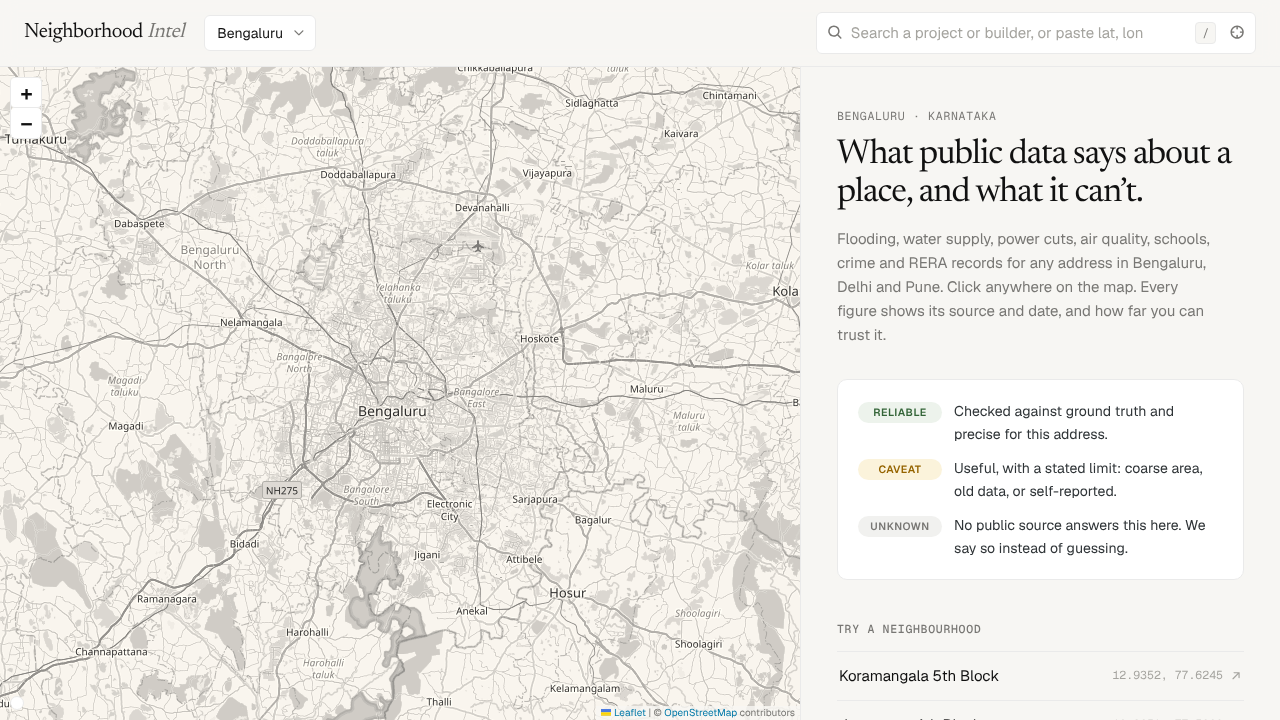Click the search magnifier icon

point(835,33)
